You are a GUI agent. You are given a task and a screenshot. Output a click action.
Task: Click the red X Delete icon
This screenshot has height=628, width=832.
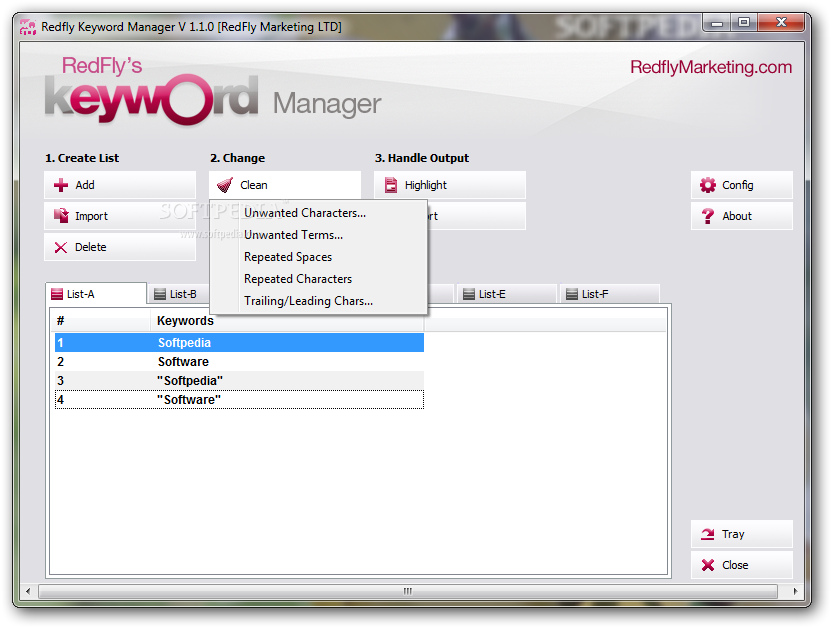(x=61, y=248)
